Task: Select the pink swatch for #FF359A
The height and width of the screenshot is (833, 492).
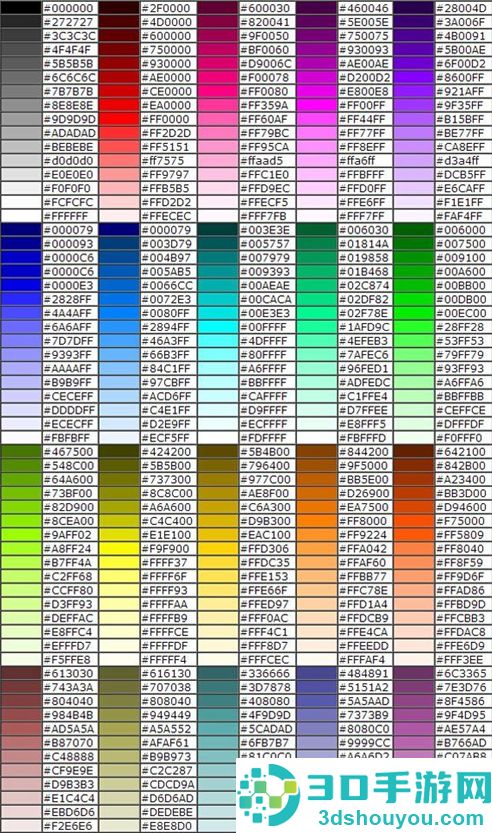Action: coord(217,105)
